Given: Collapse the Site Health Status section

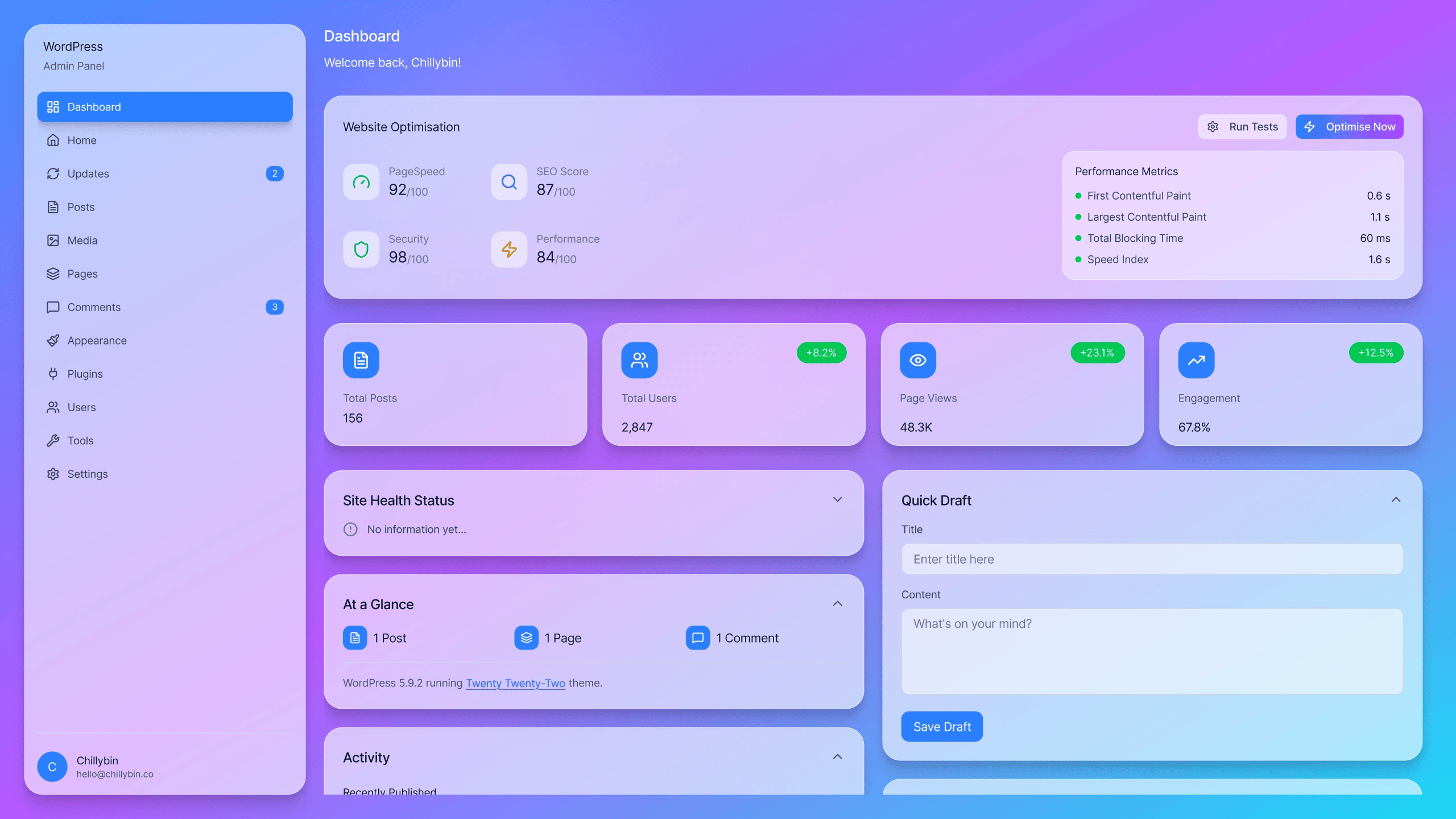Looking at the screenshot, I should [x=837, y=499].
